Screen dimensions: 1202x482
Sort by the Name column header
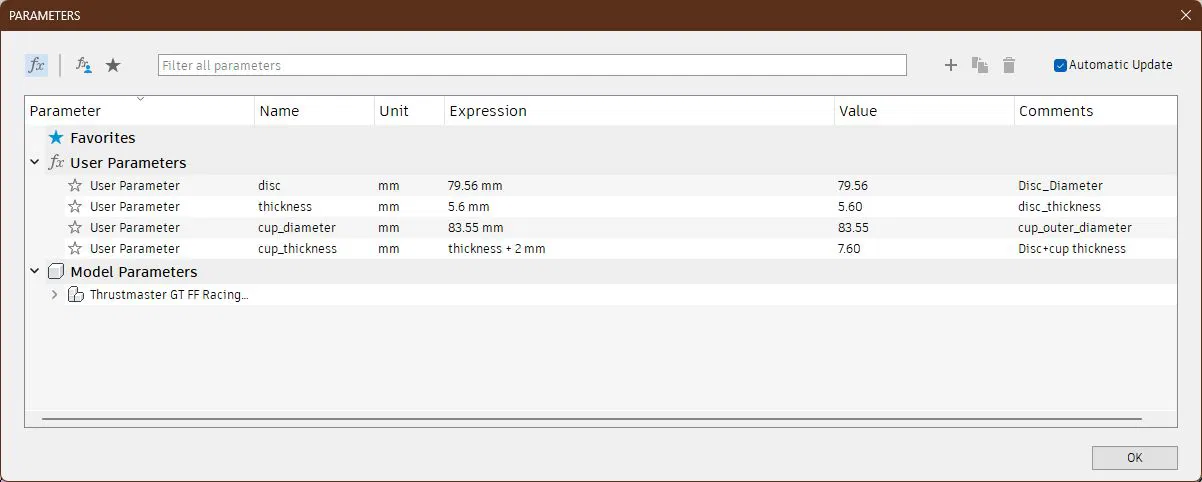(x=315, y=111)
